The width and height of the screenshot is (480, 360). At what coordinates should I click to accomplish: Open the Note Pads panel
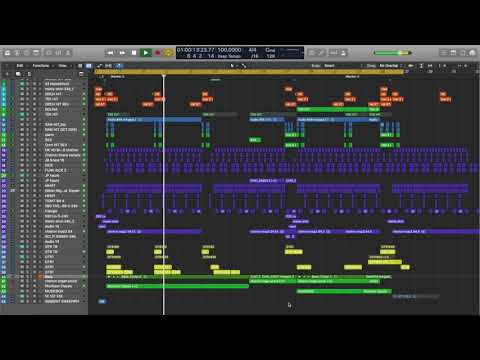click(453, 53)
